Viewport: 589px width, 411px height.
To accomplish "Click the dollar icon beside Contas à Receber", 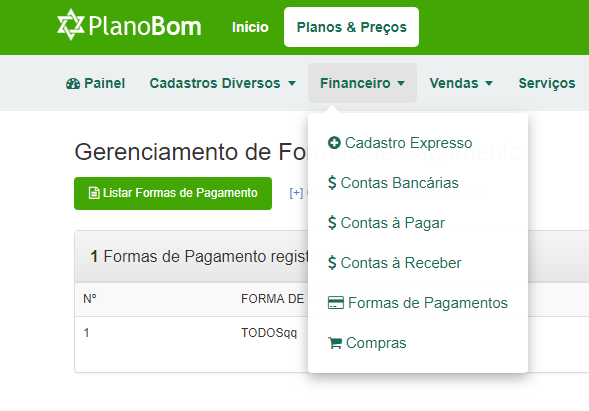I will (x=332, y=263).
